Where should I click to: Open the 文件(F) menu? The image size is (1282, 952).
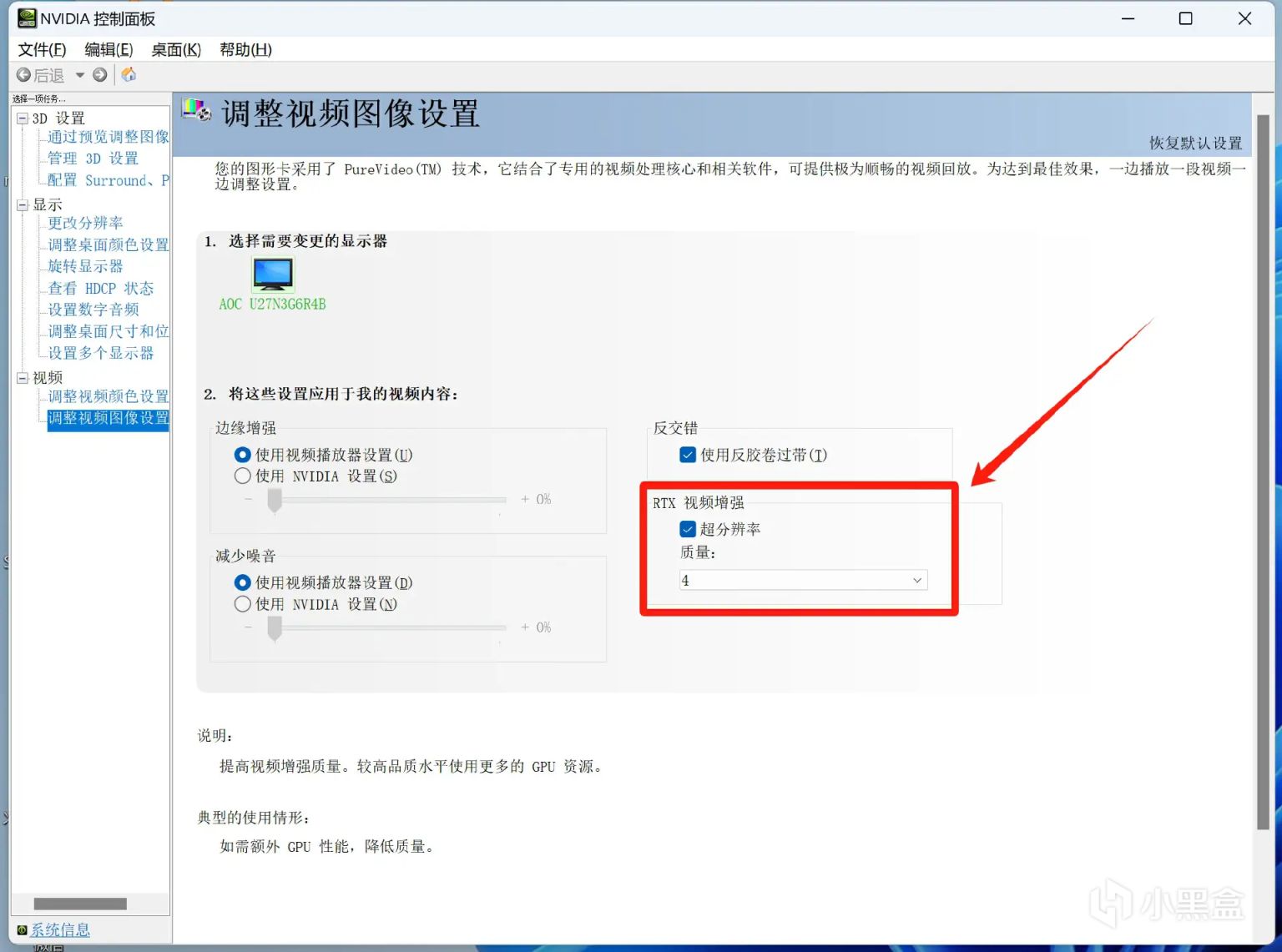click(42, 50)
